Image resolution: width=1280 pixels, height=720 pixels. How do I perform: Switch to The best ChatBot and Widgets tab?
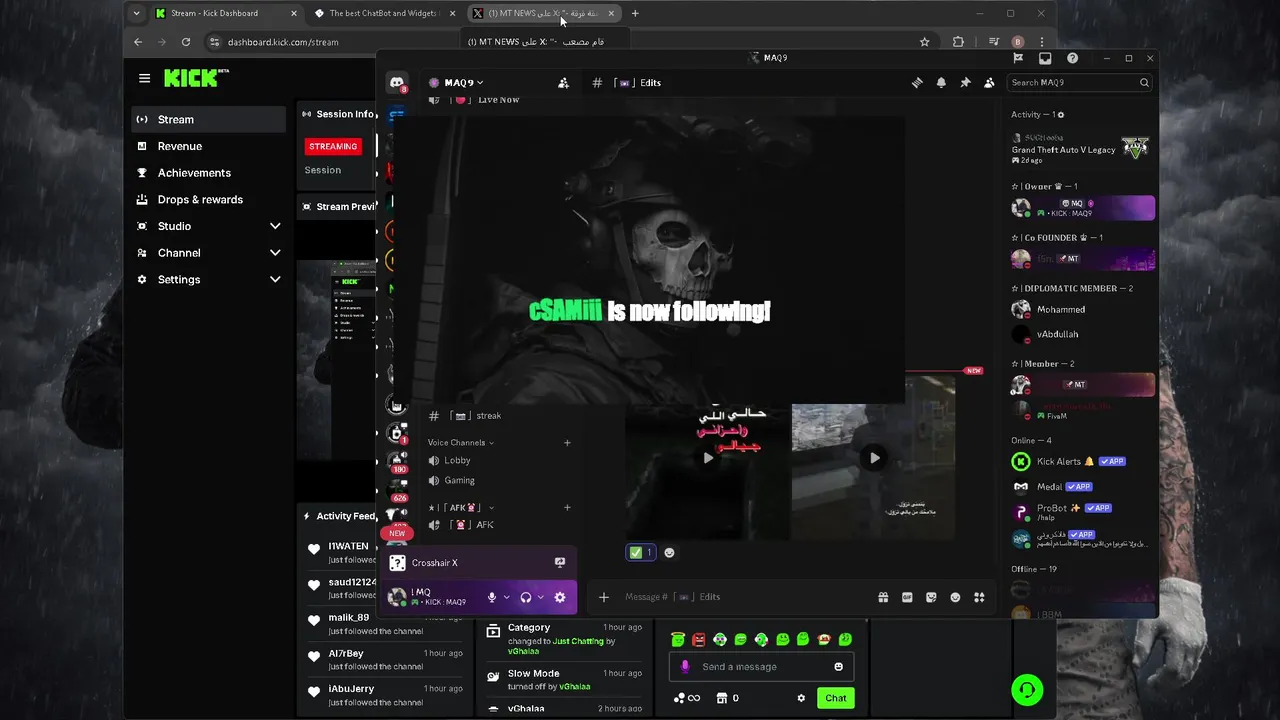385,13
